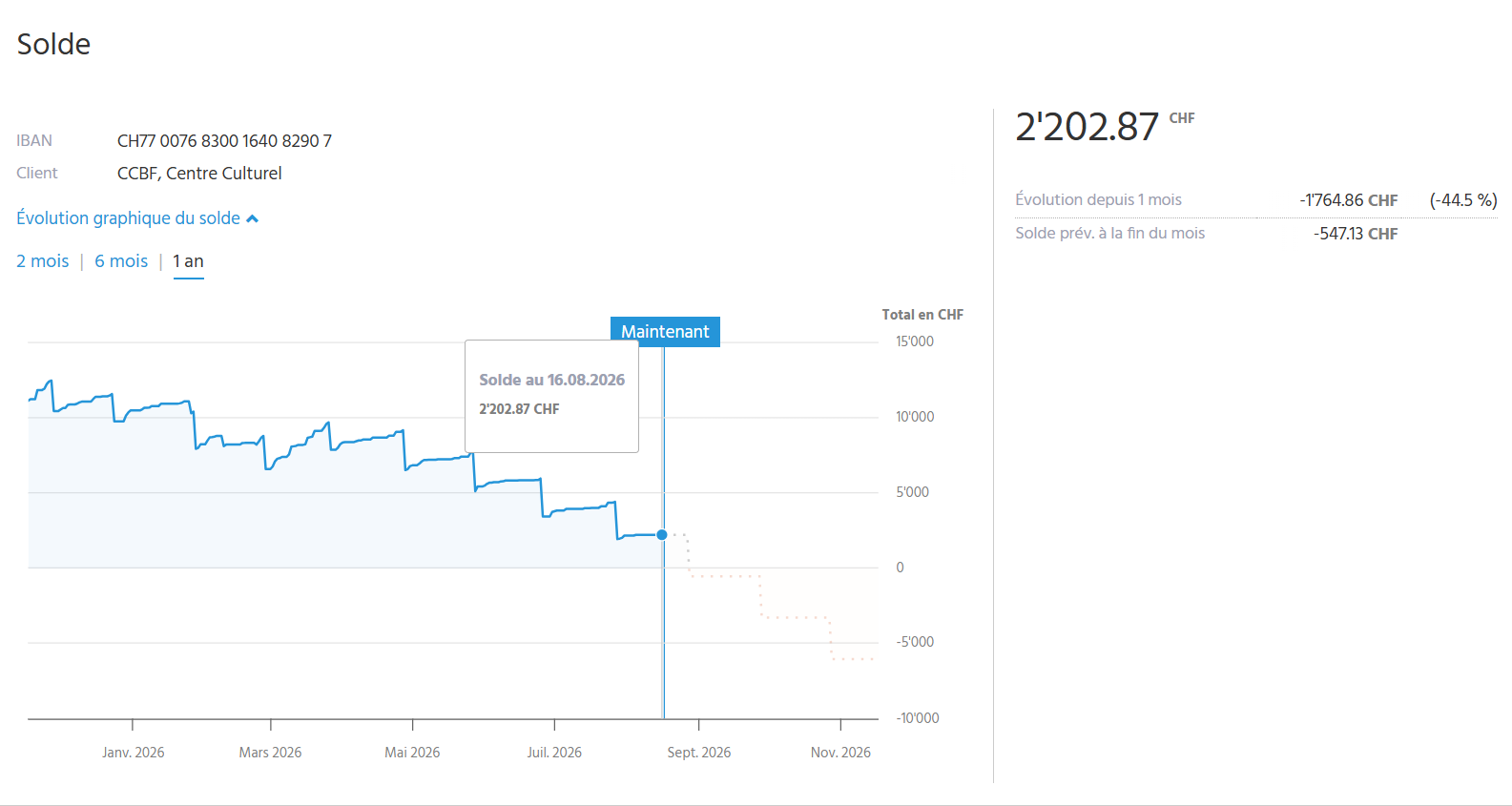The width and height of the screenshot is (1512, 806).
Task: Switch chart to 6 mois view
Action: (121, 261)
